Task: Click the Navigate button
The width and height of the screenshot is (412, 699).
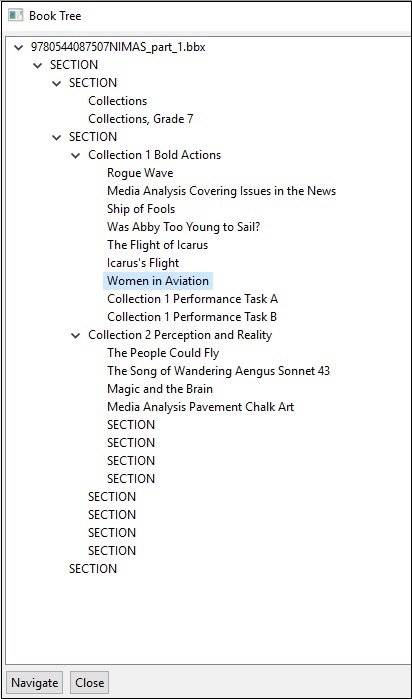Action: point(35,683)
